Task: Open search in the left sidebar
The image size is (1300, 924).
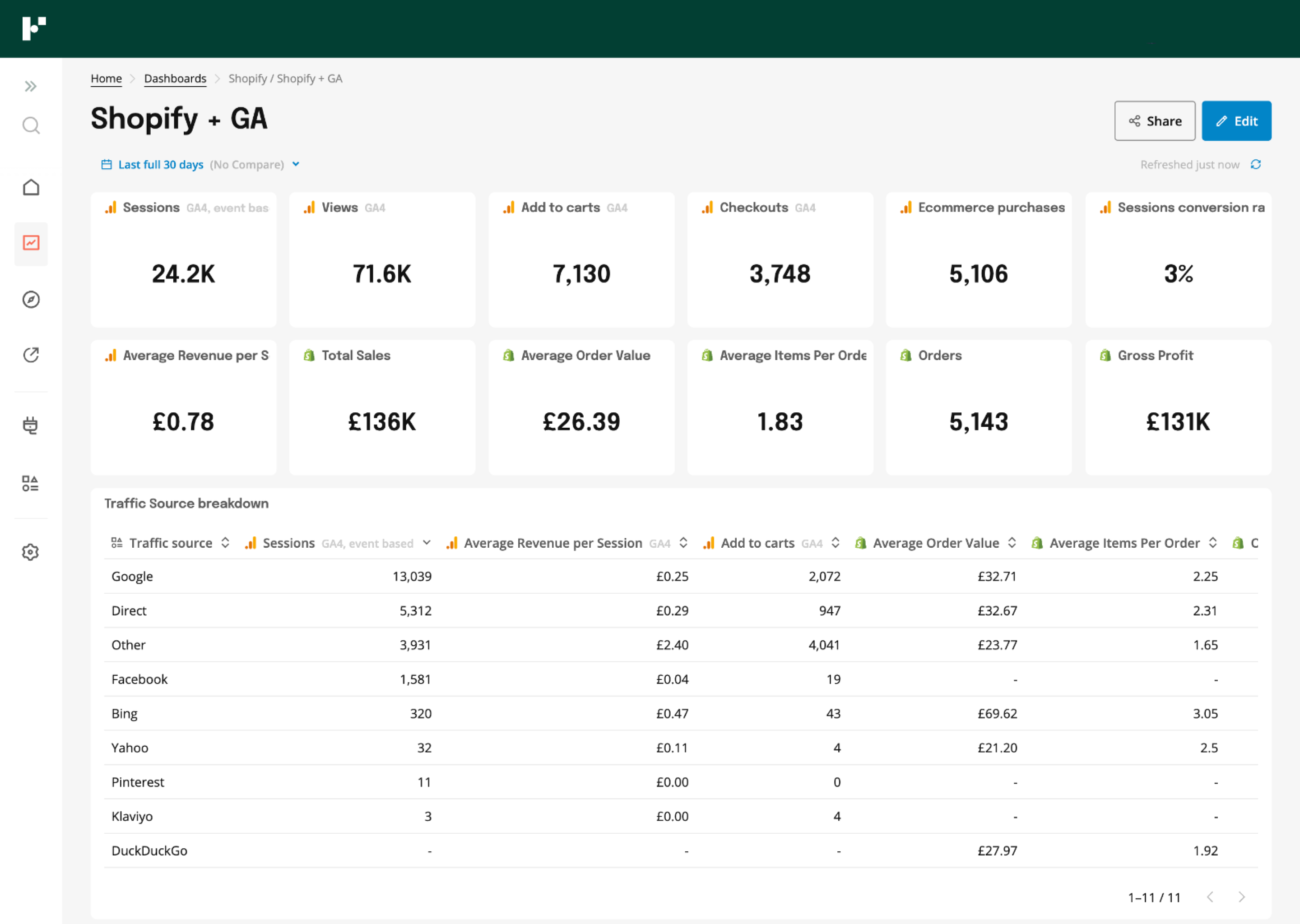Action: tap(31, 126)
